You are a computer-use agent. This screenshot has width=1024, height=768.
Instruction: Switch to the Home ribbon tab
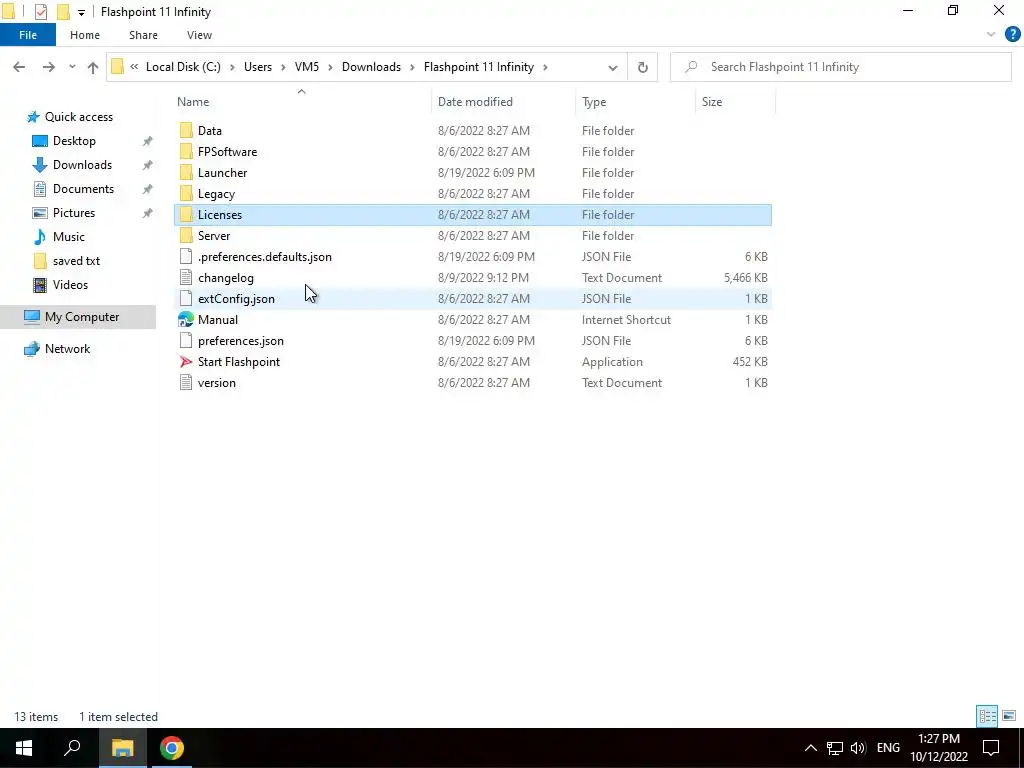(x=85, y=35)
